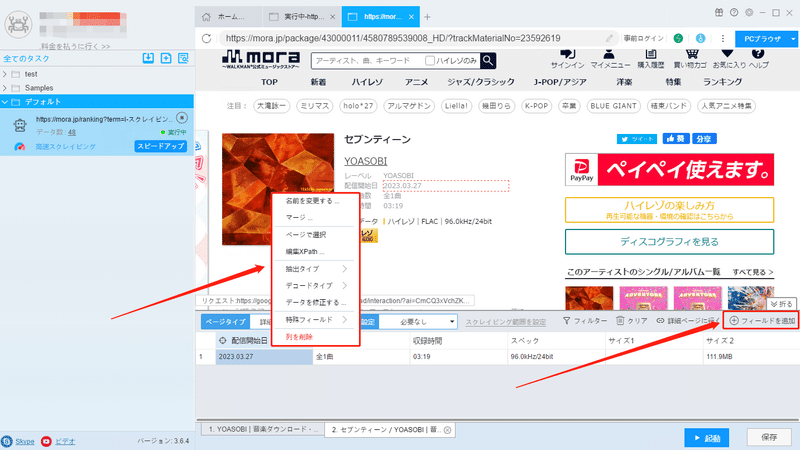Expand 抽出タイプ submenu
This screenshot has height=450, width=800.
coord(315,269)
